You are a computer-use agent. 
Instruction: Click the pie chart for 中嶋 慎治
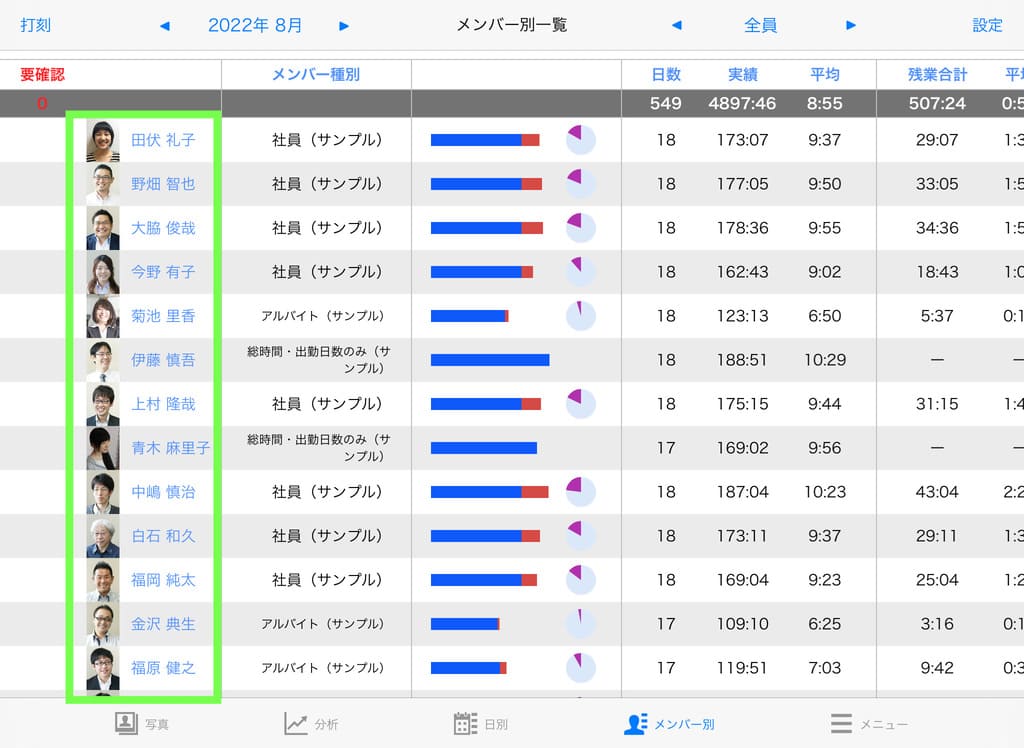pyautogui.click(x=580, y=492)
